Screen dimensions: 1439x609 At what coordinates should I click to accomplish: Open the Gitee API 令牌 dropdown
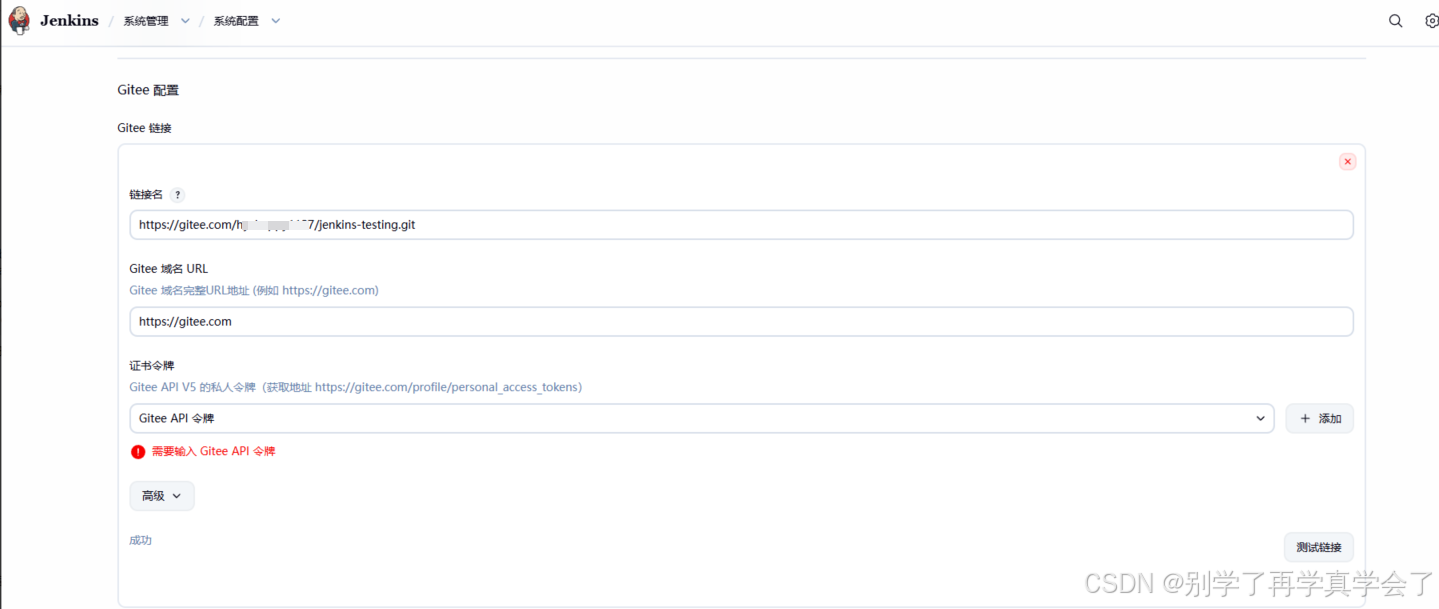click(x=702, y=419)
